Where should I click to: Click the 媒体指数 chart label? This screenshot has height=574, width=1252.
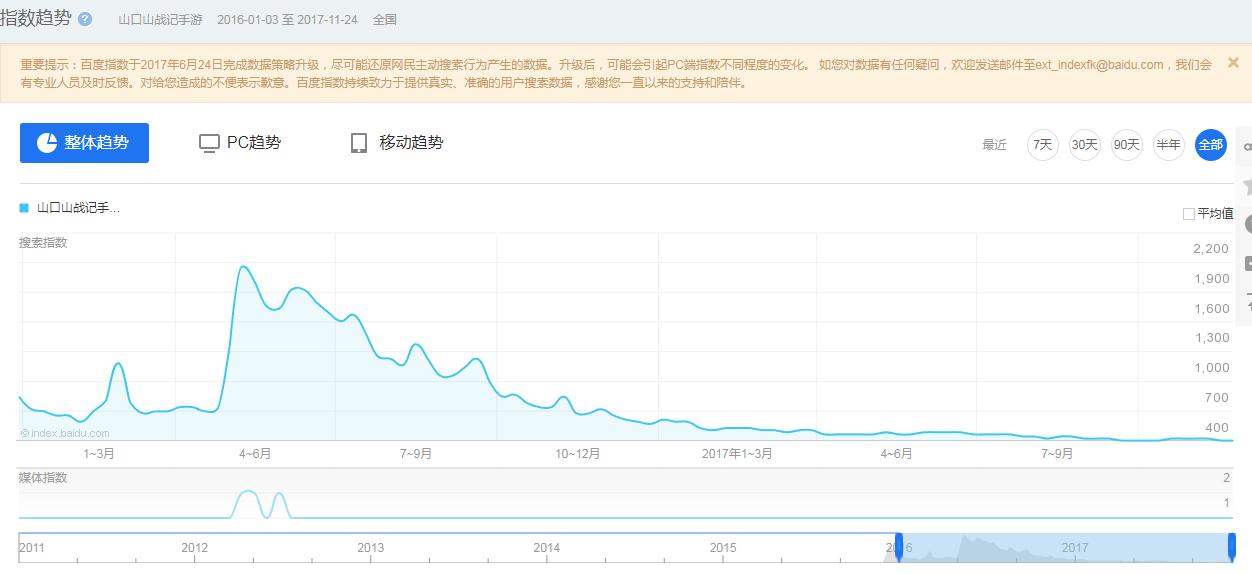(43, 478)
